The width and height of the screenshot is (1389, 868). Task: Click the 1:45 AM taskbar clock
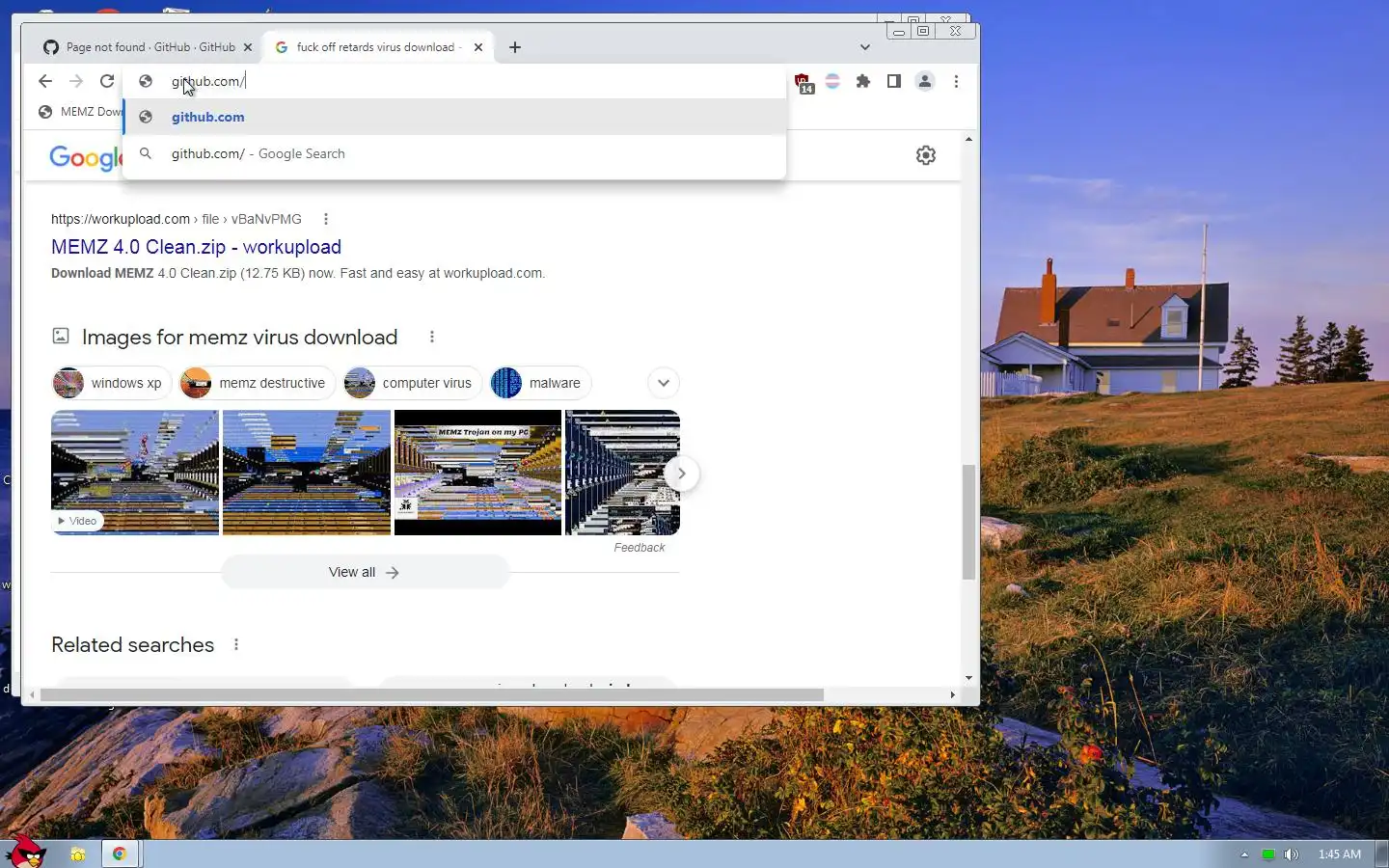(1340, 854)
